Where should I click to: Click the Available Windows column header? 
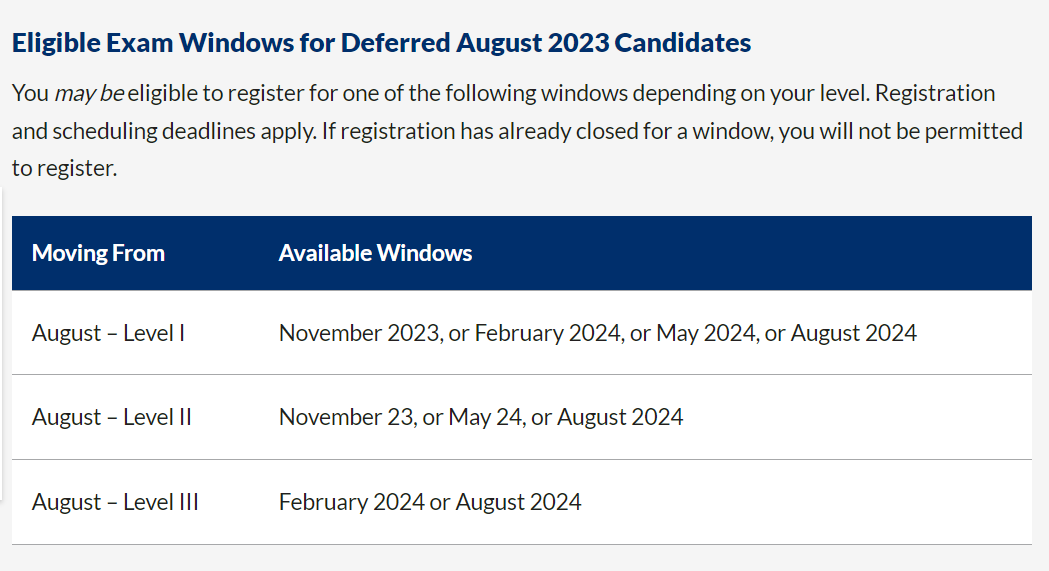pyautogui.click(x=375, y=253)
